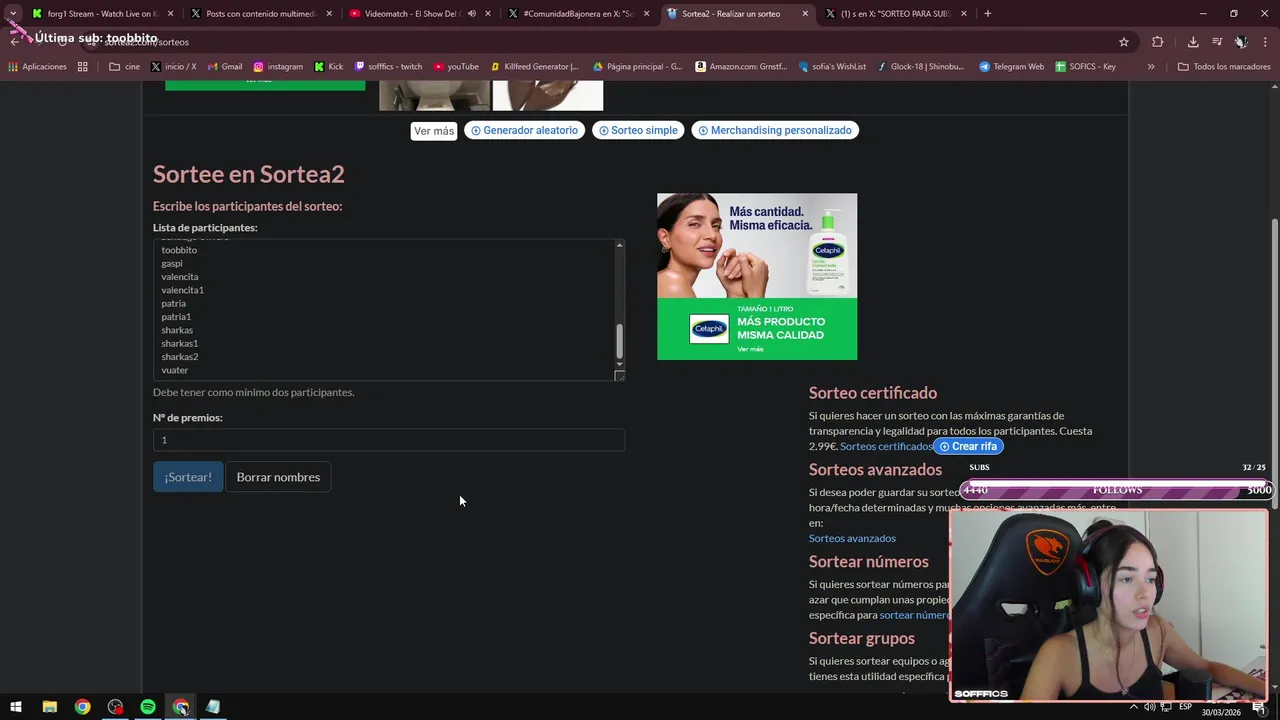
Task: Click the participant entry 'patria'
Action: (x=173, y=304)
